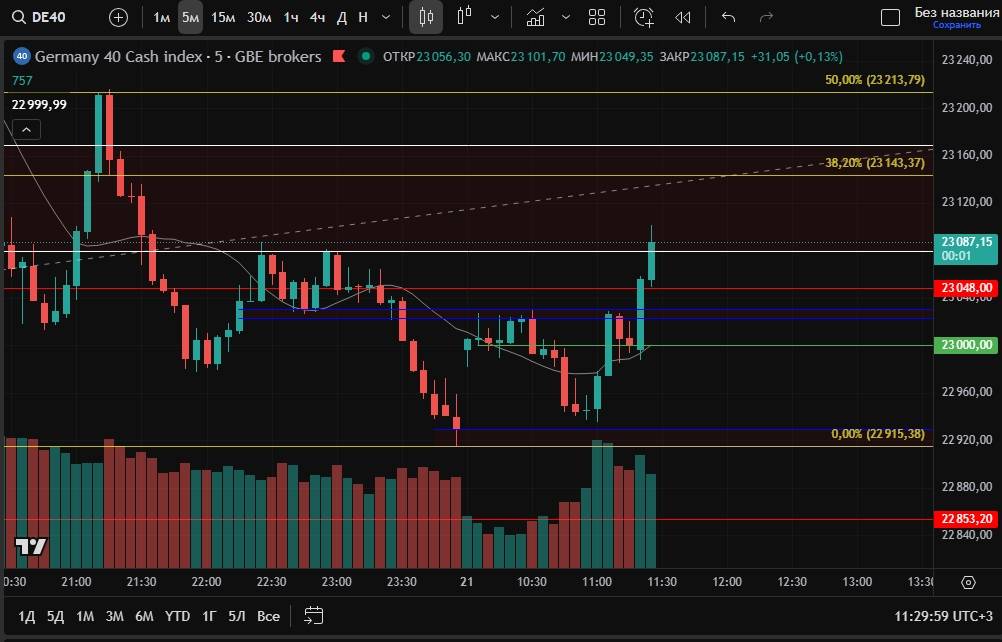Toggle the layout checkbox beside Без названия
1002x642 pixels.
(x=890, y=17)
